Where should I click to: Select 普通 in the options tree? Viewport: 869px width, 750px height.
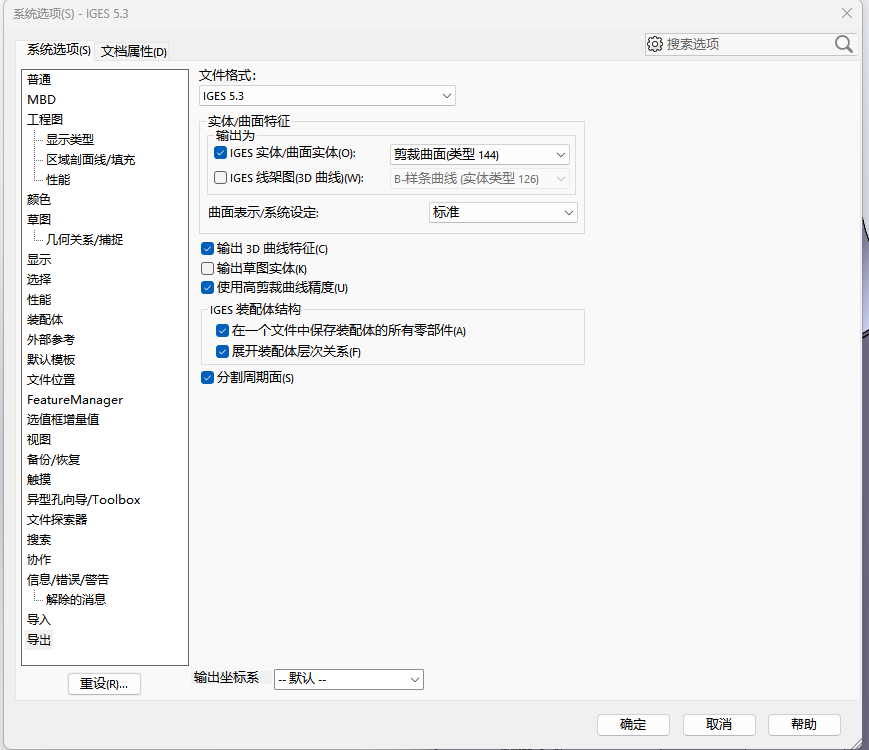[x=39, y=80]
